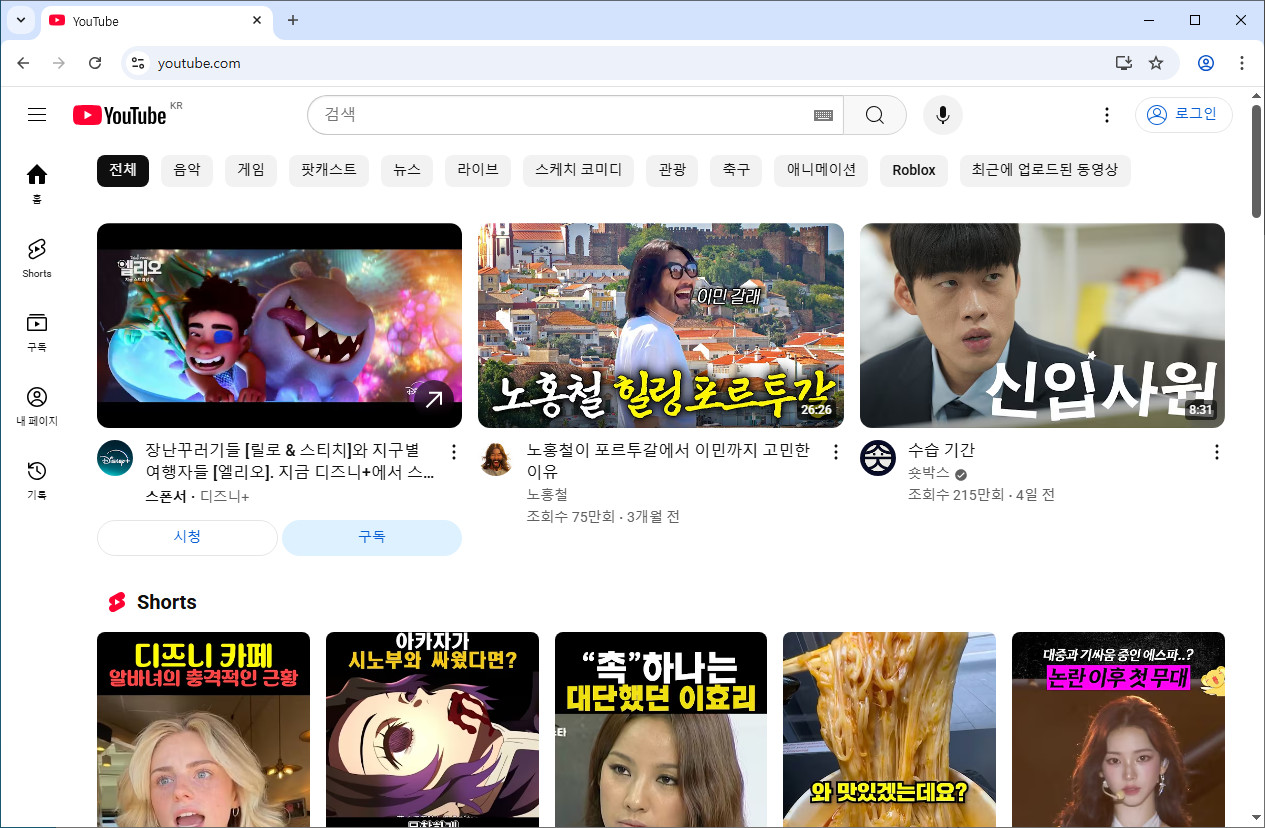The width and height of the screenshot is (1265, 828).
Task: Enable the Roblox category filter
Action: click(913, 170)
